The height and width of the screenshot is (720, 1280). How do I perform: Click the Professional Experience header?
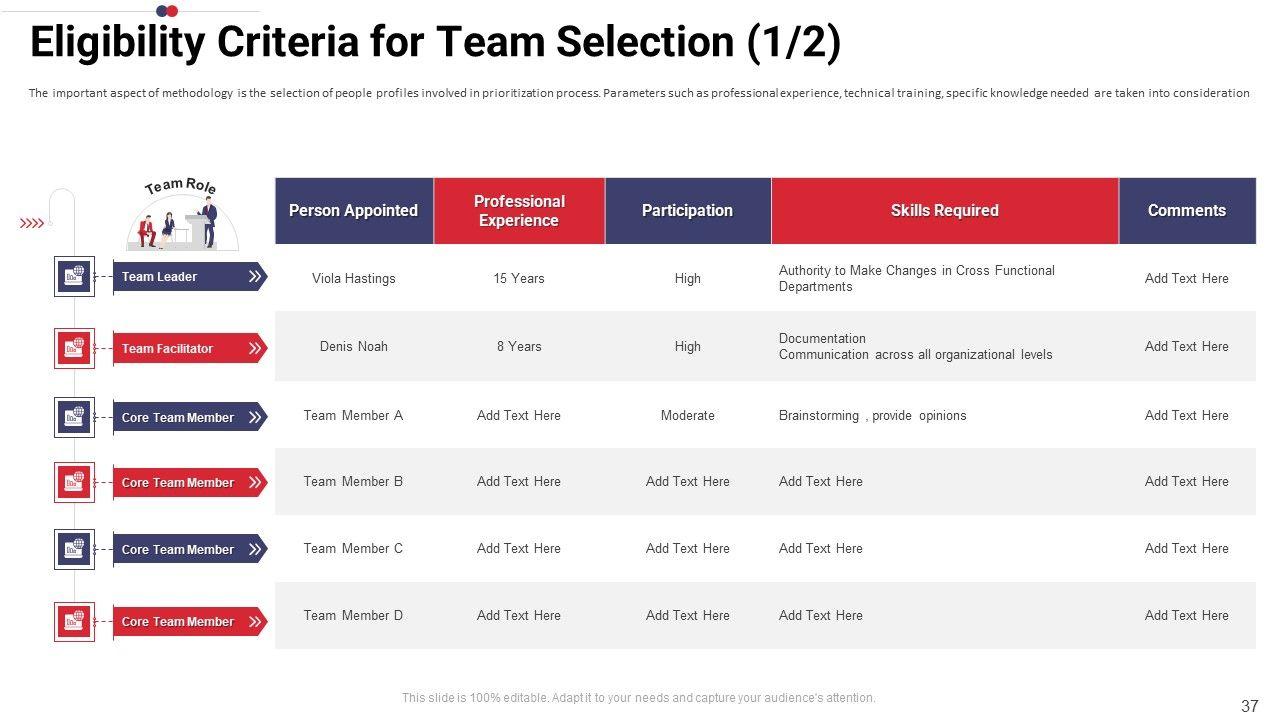tap(519, 211)
